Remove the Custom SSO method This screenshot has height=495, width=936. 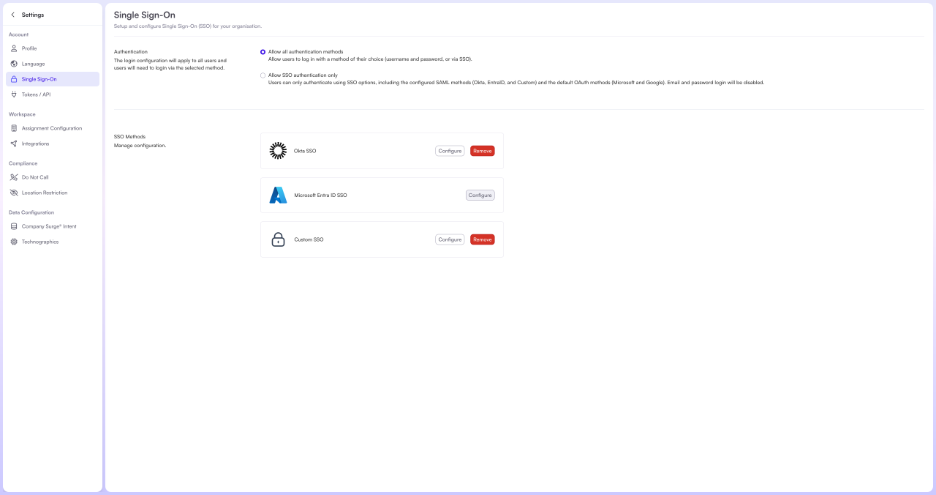tap(482, 239)
